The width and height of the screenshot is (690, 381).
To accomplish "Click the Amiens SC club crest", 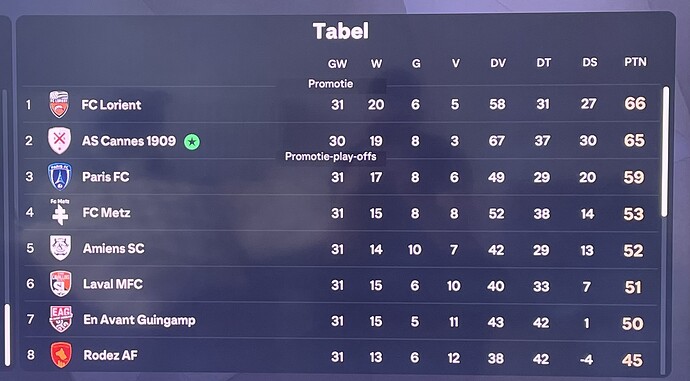I will [x=60, y=248].
